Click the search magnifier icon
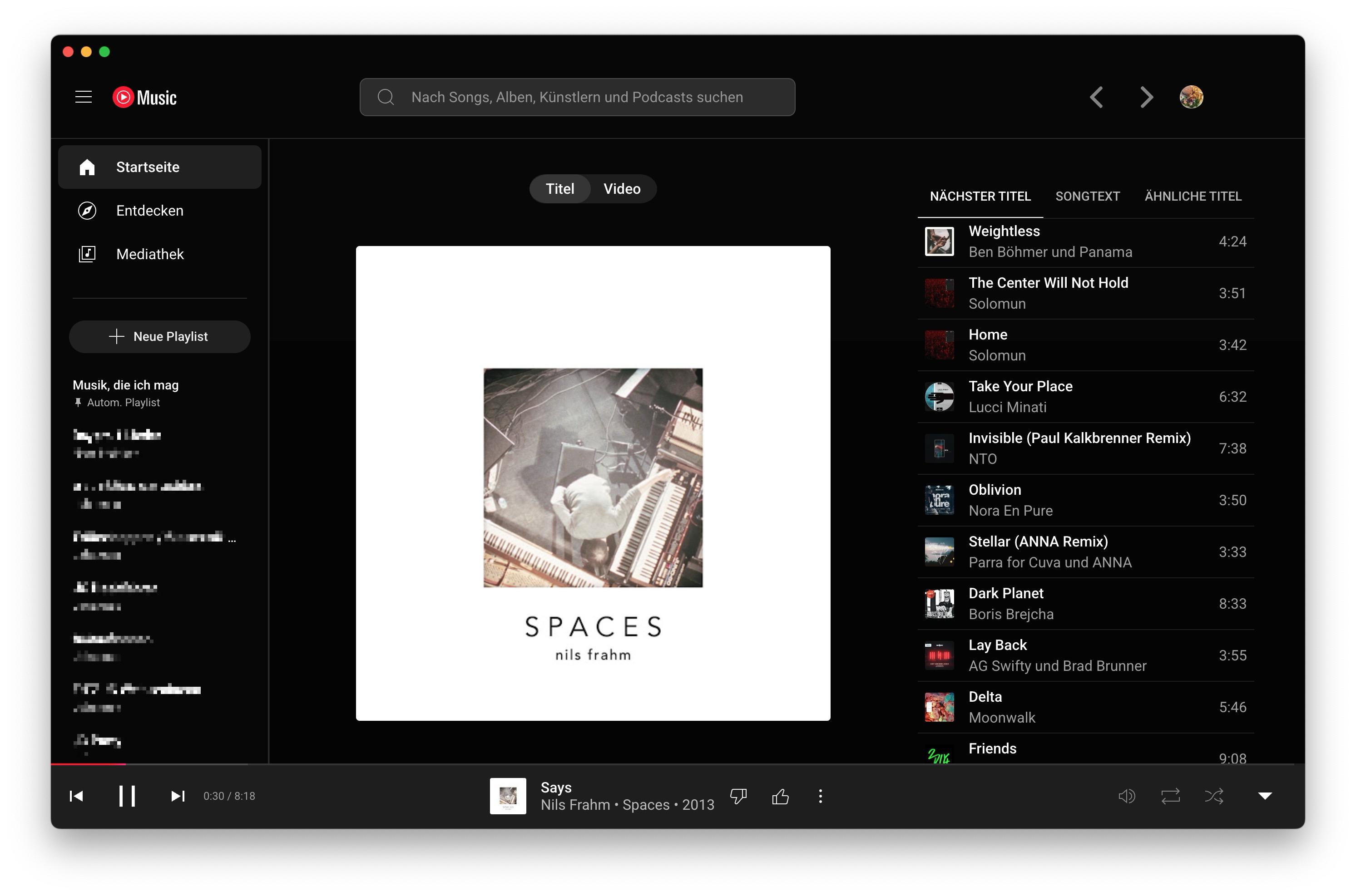Image resolution: width=1356 pixels, height=896 pixels. [386, 97]
